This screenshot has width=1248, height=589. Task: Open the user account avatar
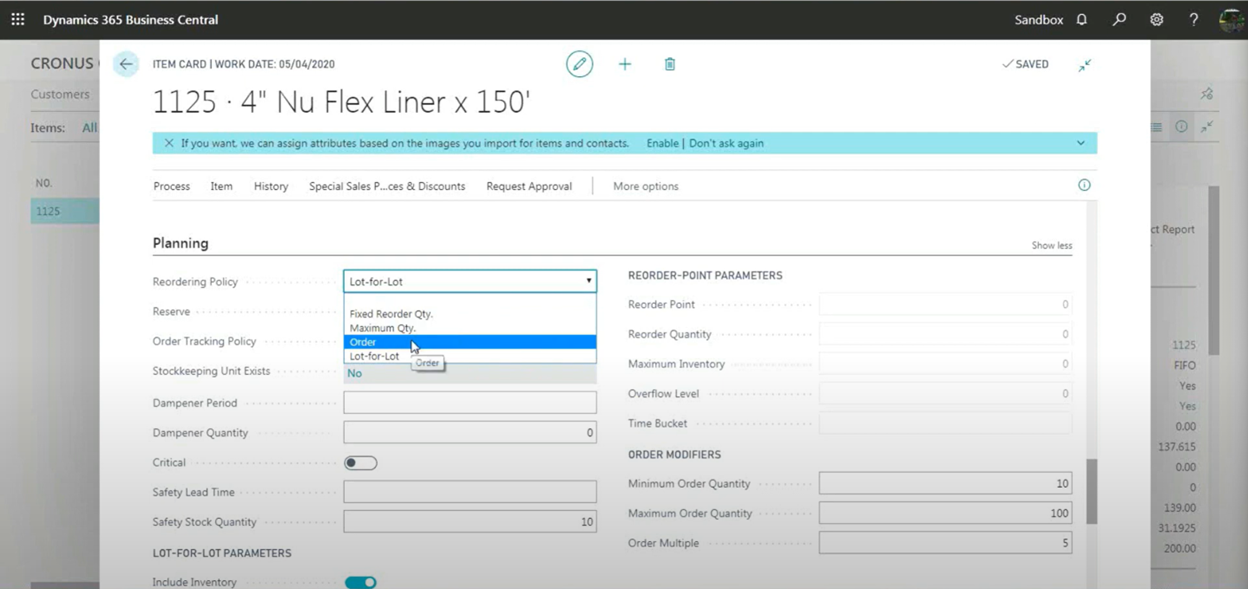pos(1232,19)
